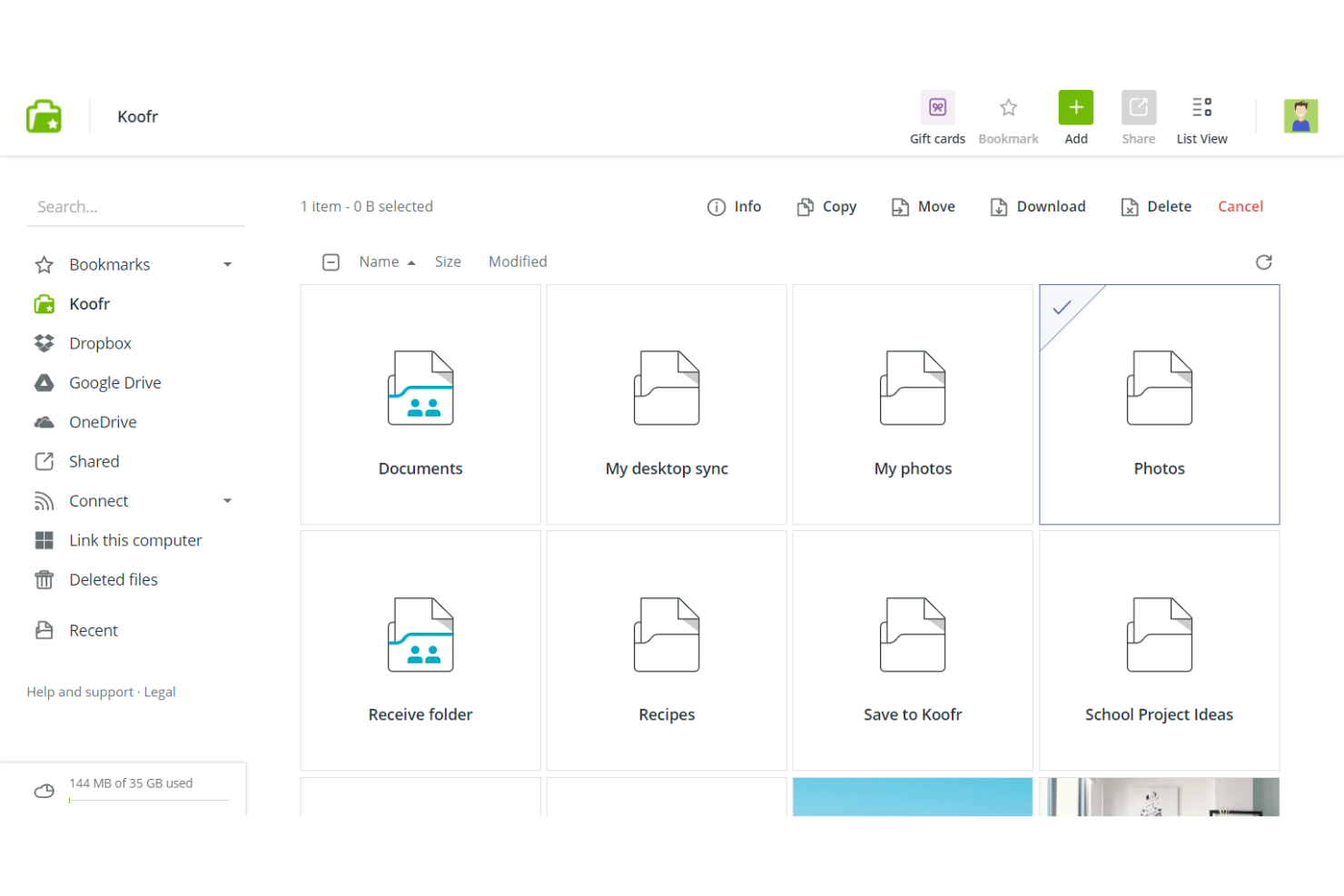Sort files by Modified date
1344x896 pixels.
[517, 261]
